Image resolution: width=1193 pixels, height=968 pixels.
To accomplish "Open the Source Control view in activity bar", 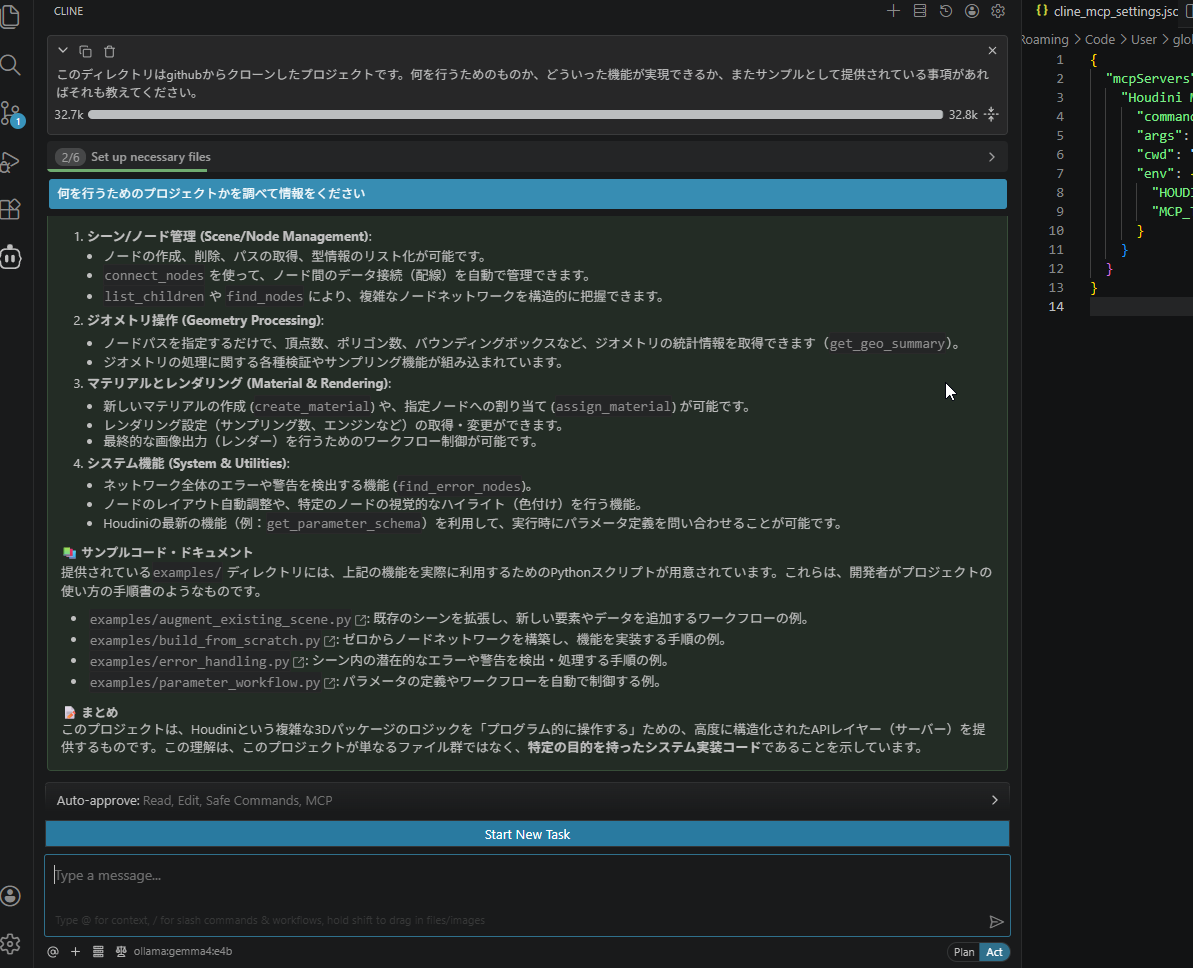I will tap(11, 112).
